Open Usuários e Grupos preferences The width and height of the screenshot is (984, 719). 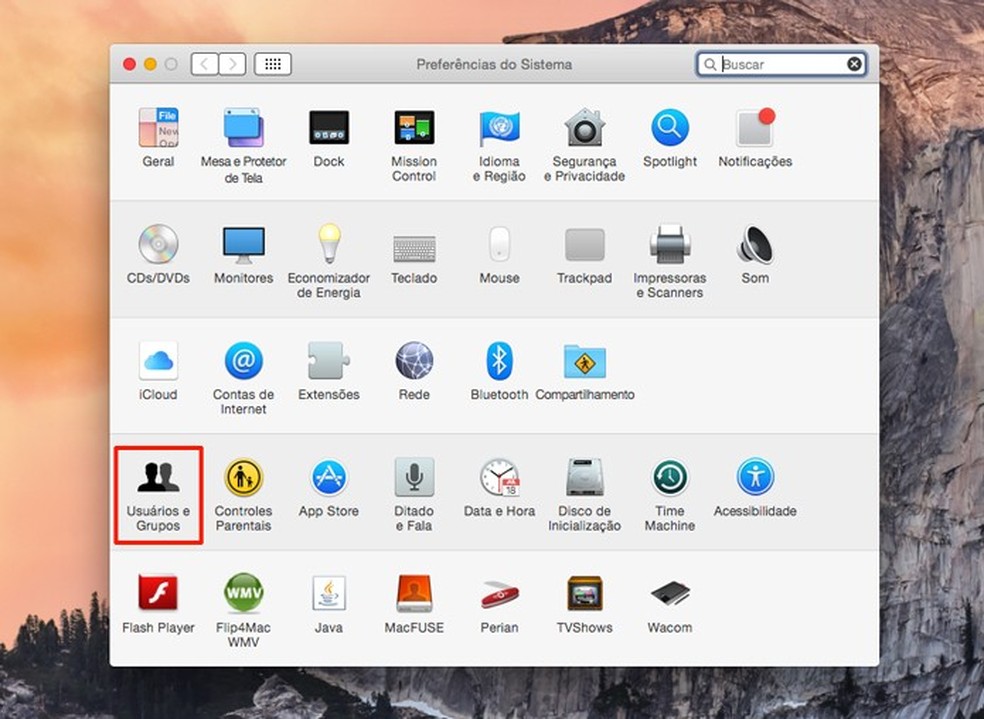(158, 478)
